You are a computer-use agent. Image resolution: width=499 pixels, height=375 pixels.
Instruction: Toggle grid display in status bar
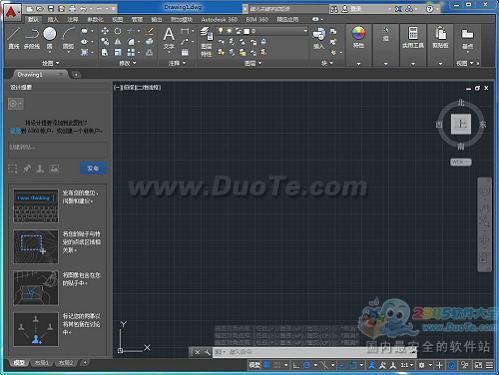click(x=267, y=365)
